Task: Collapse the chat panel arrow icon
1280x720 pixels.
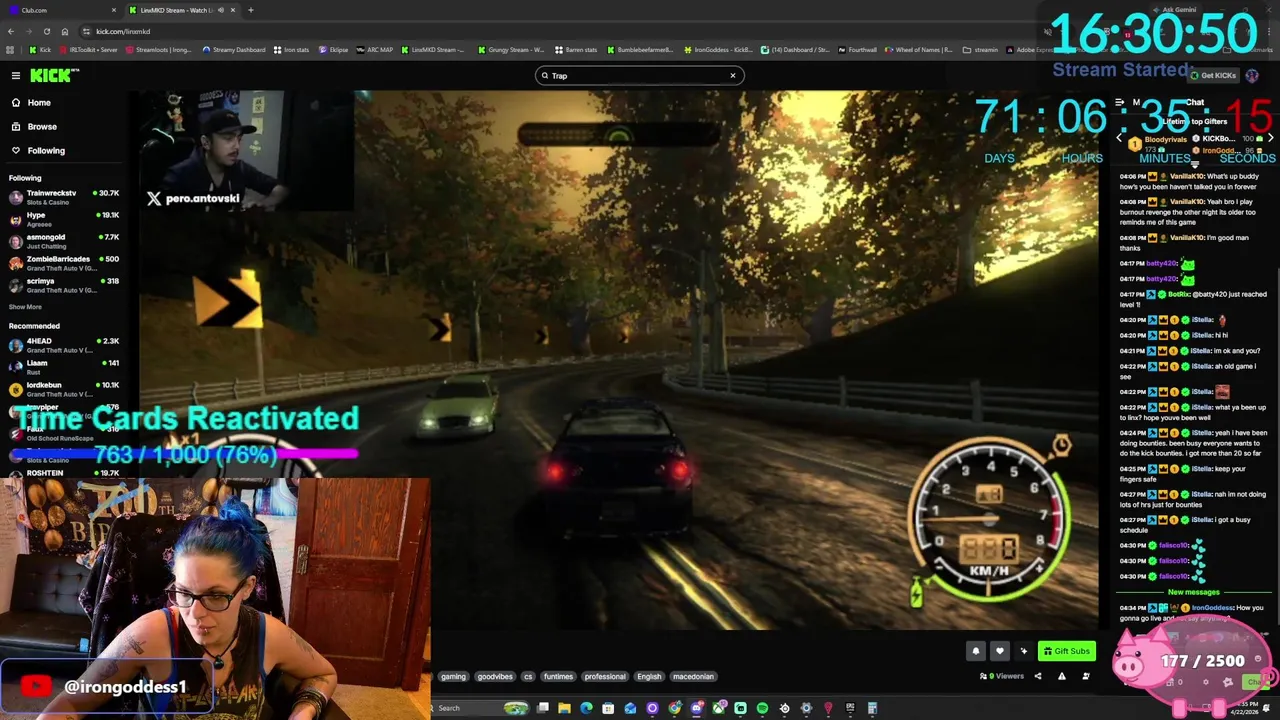Action: point(1120,102)
